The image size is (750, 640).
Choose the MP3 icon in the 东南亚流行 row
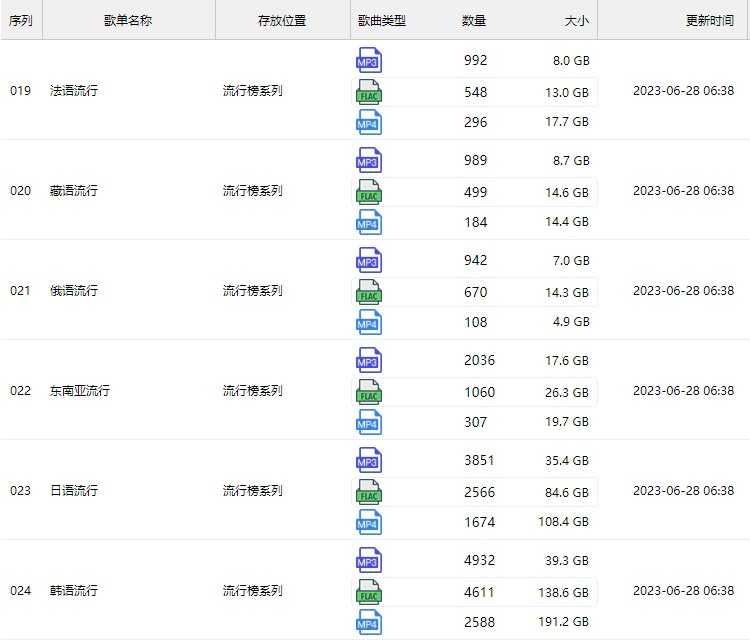(369, 360)
